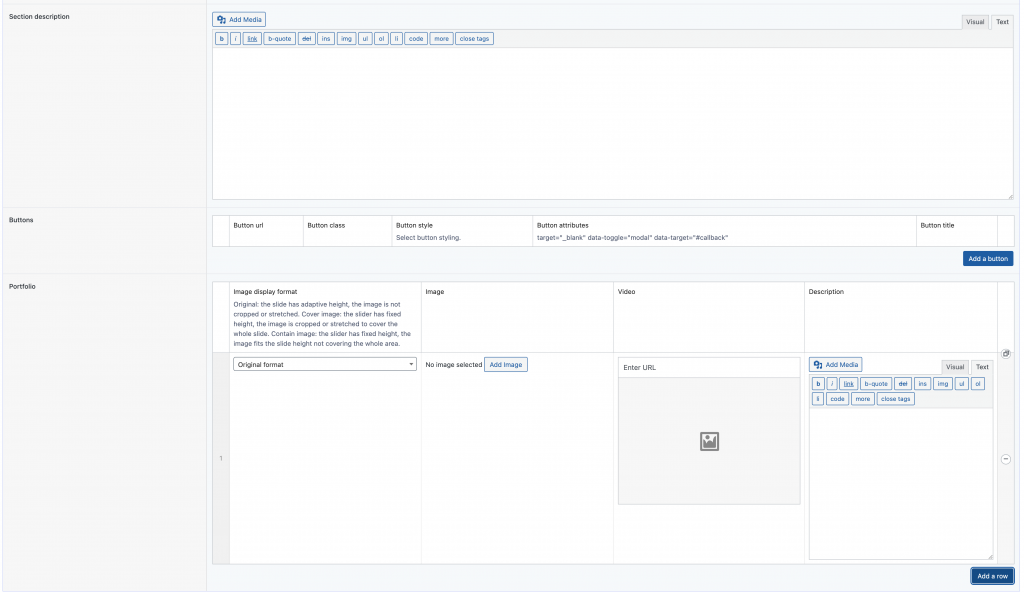Click the 'No image selected' text
The image size is (1024, 592).
point(453,365)
